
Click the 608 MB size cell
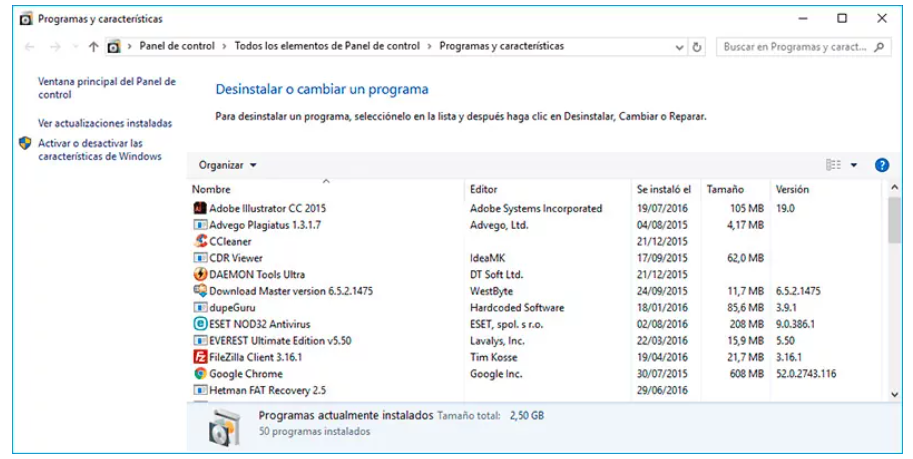pos(746,374)
